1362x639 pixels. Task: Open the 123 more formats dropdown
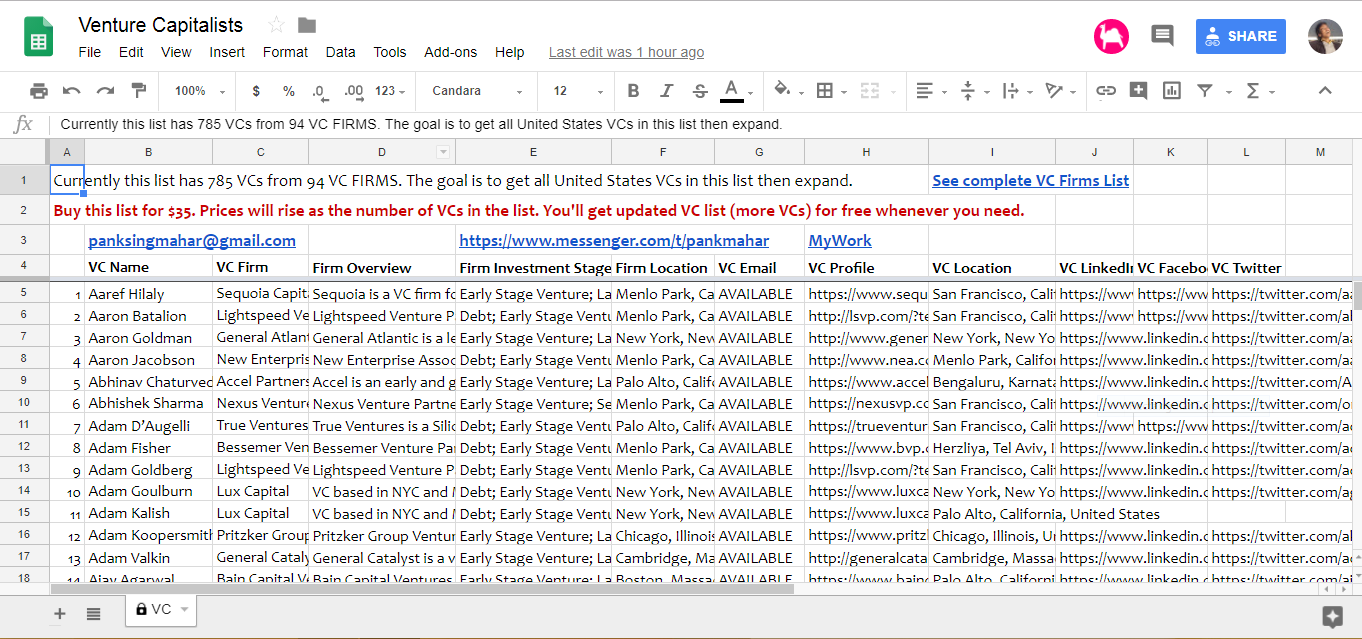[390, 91]
